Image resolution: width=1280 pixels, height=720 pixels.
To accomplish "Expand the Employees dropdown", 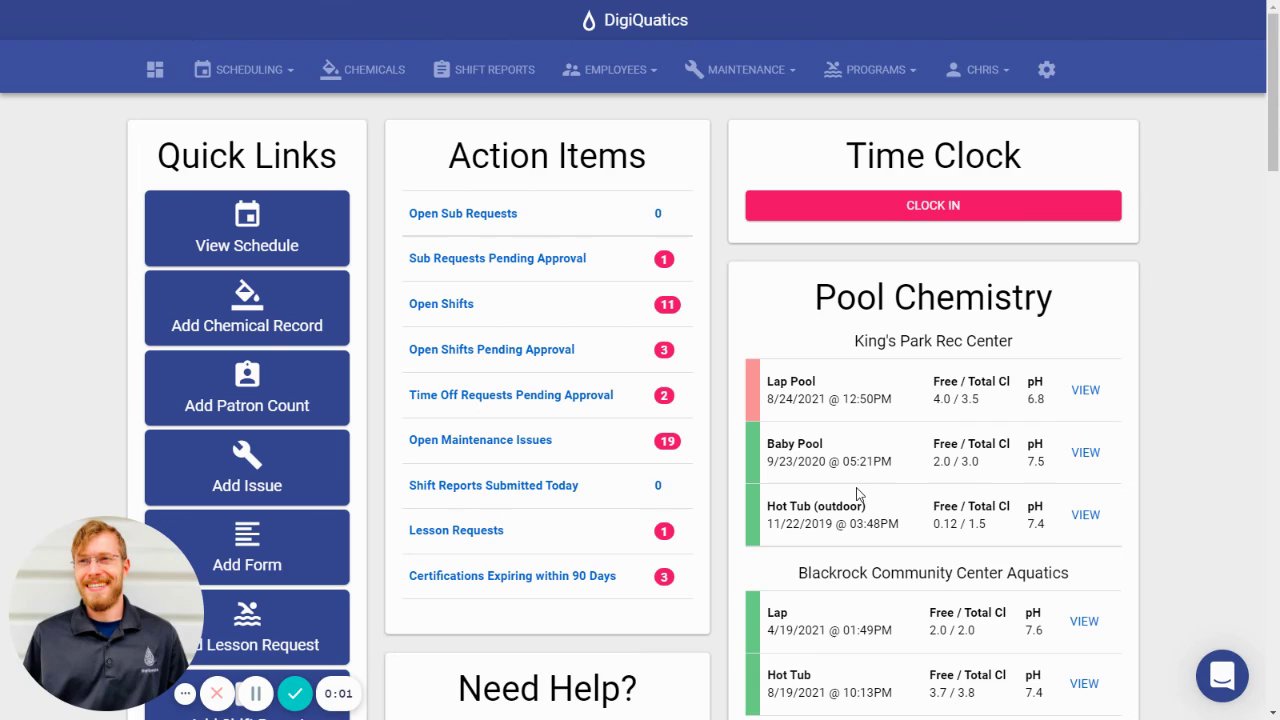I will click(609, 69).
